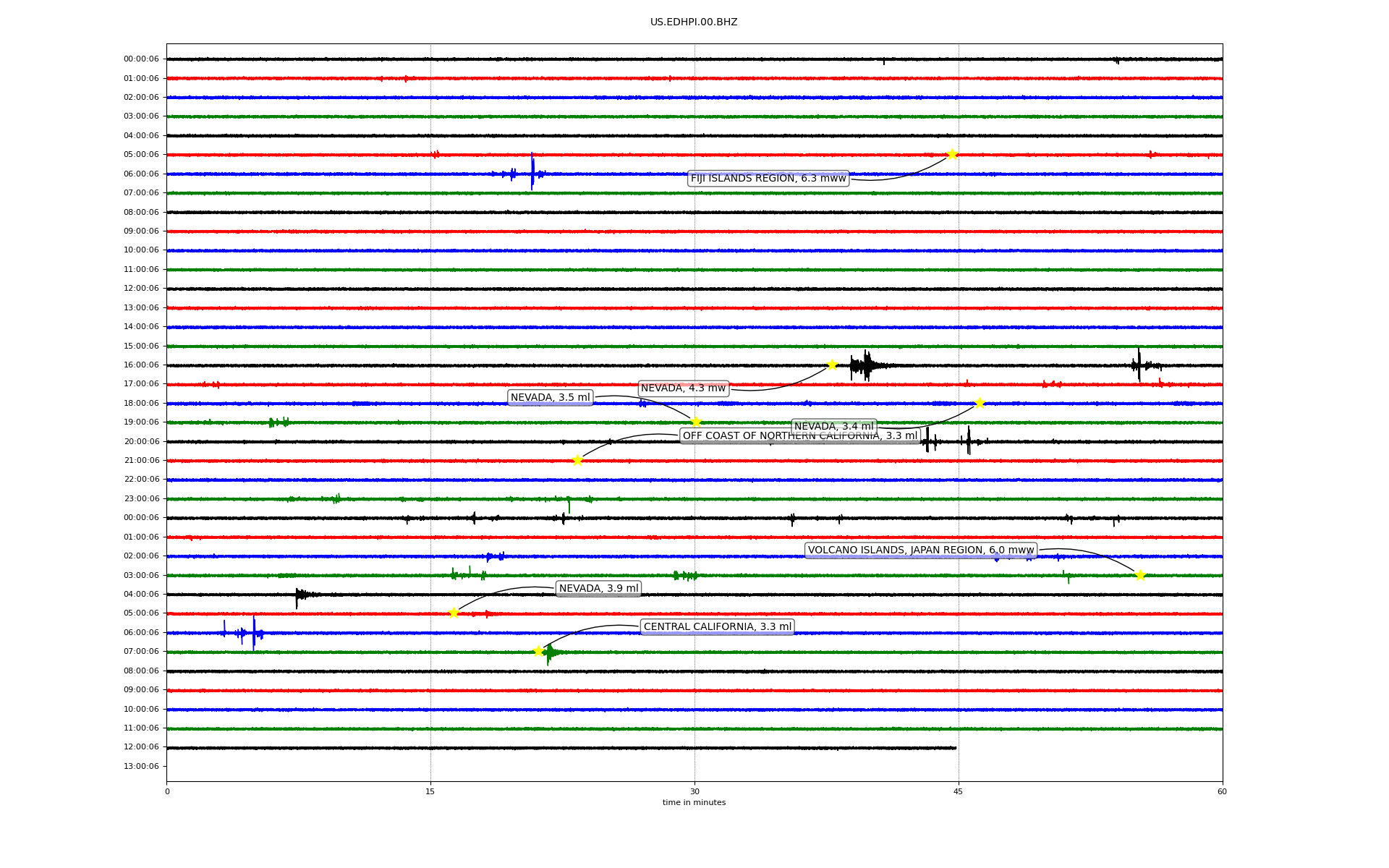Click the 45 minute x-axis tick label
The width and height of the screenshot is (1389, 868).
point(958,791)
